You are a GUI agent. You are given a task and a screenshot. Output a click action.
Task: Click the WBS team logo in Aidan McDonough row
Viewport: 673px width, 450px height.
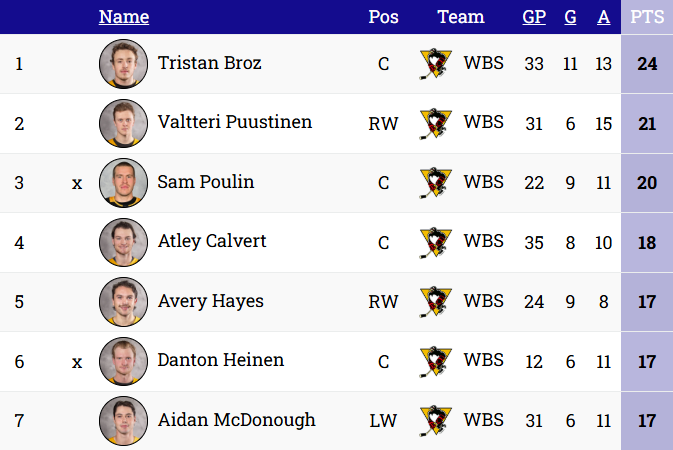click(x=435, y=420)
